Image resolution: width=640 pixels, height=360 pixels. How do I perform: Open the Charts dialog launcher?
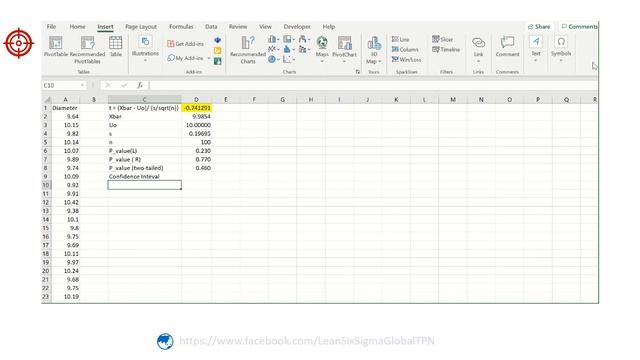(358, 72)
